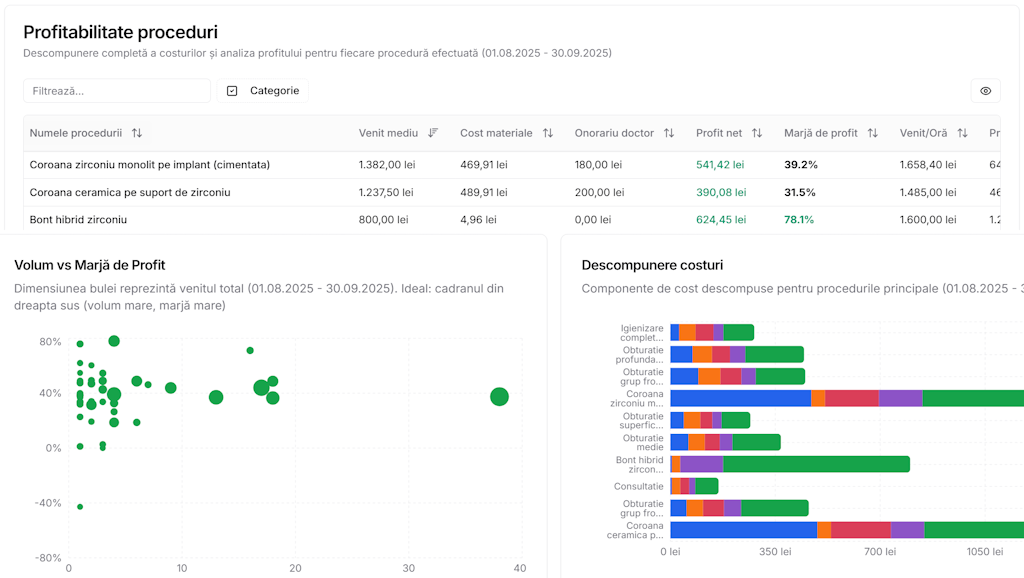Click the Profit net sort icon
Viewport: 1024px width, 578px height.
point(757,133)
